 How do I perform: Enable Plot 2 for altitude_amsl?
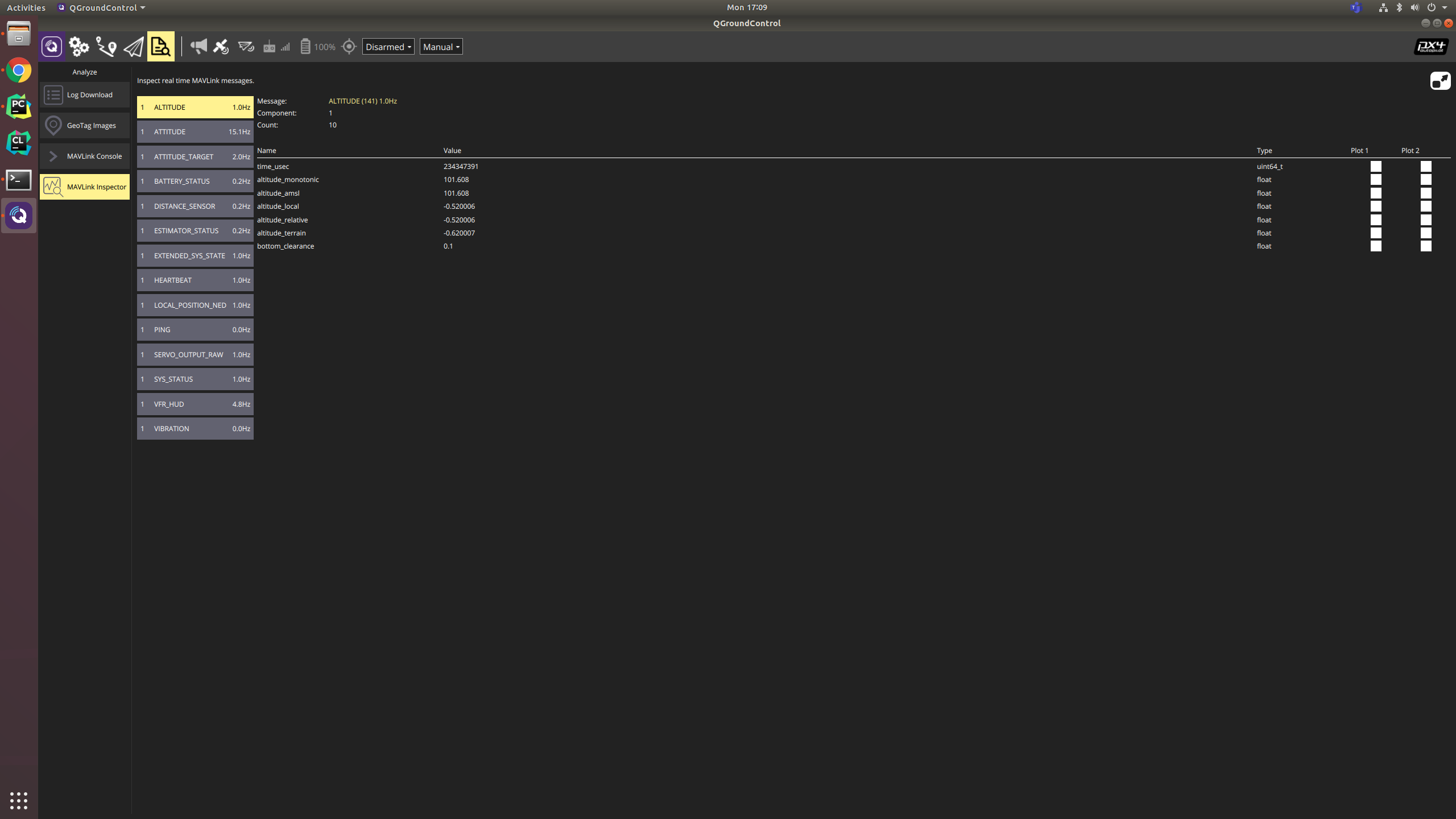coord(1426,193)
